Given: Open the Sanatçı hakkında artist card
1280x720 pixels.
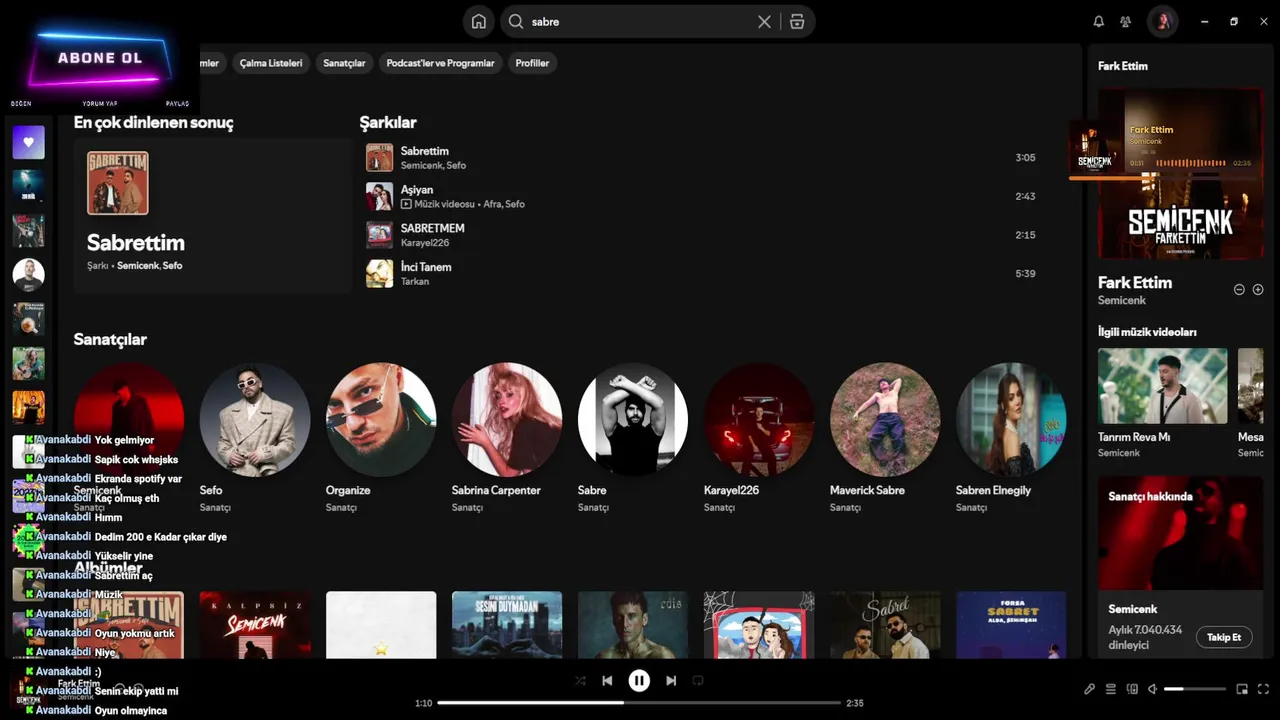Looking at the screenshot, I should [x=1180, y=566].
